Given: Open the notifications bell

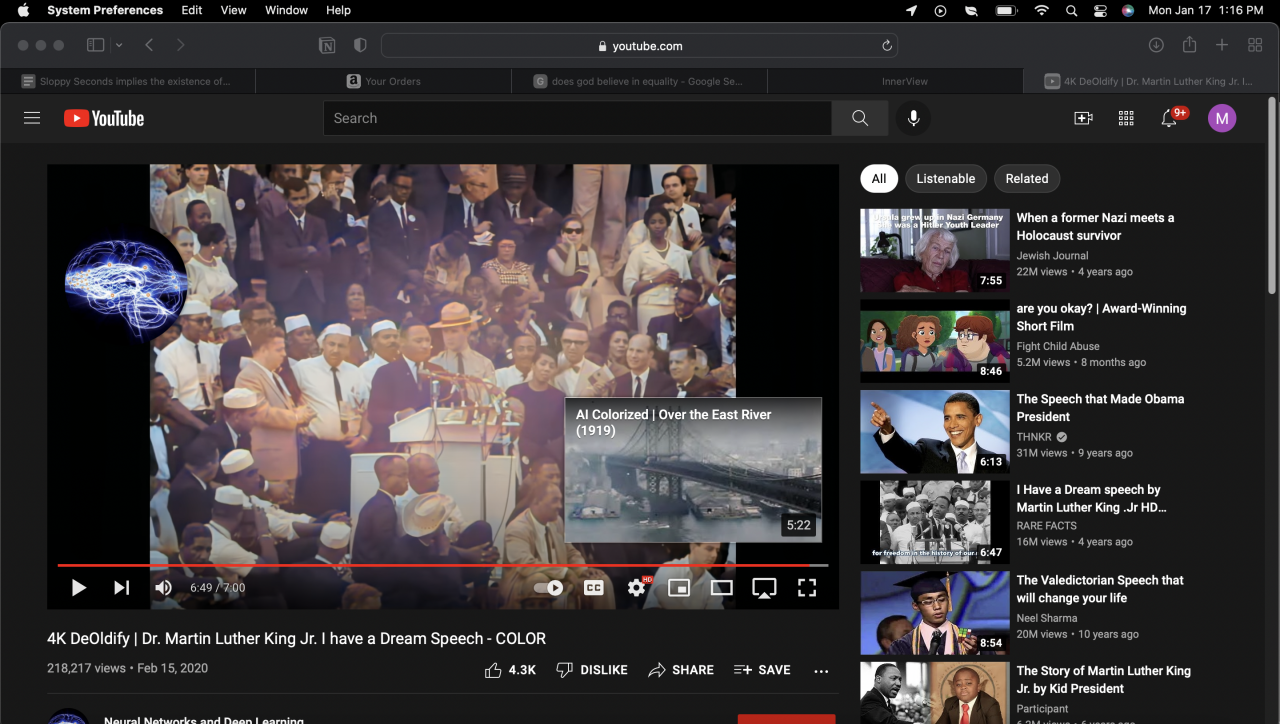Looking at the screenshot, I should (1168, 118).
